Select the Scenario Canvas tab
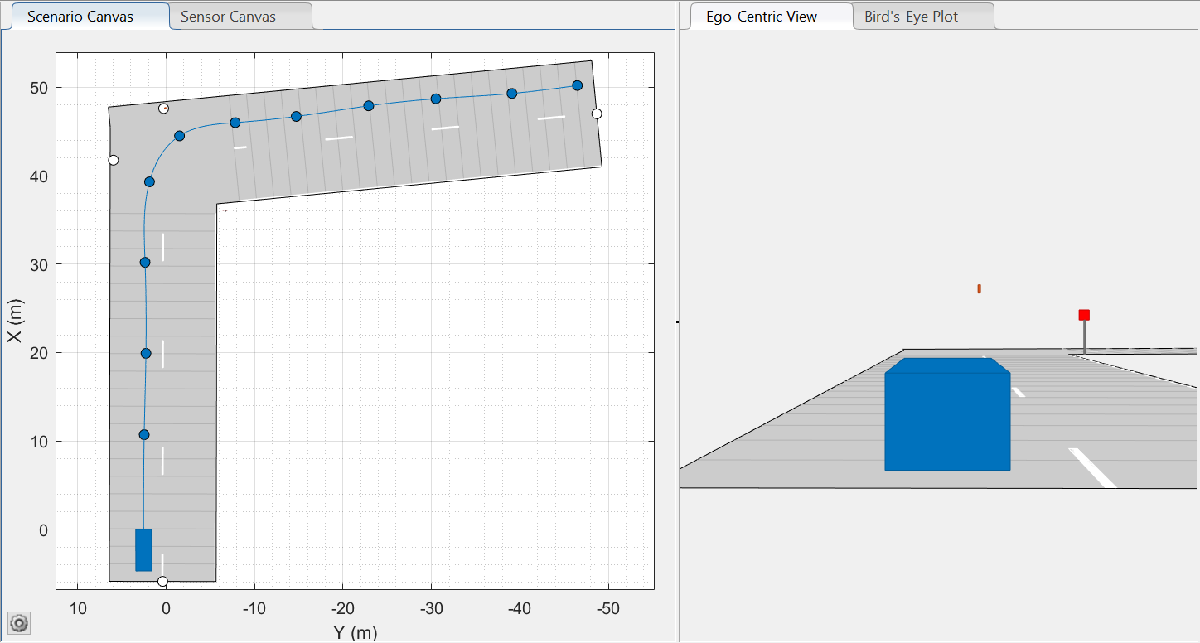 pyautogui.click(x=80, y=17)
